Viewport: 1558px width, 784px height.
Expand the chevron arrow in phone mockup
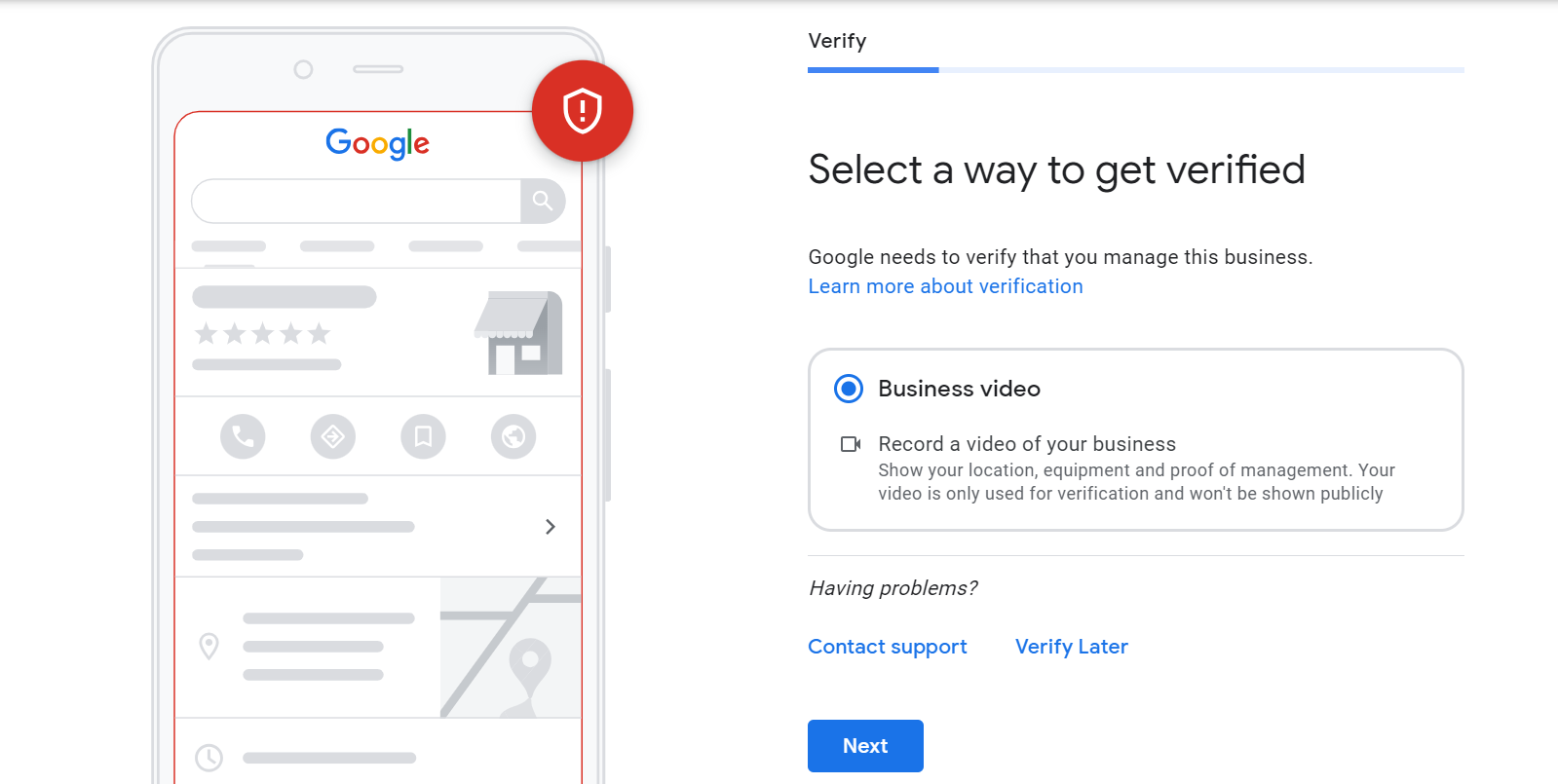click(x=551, y=527)
